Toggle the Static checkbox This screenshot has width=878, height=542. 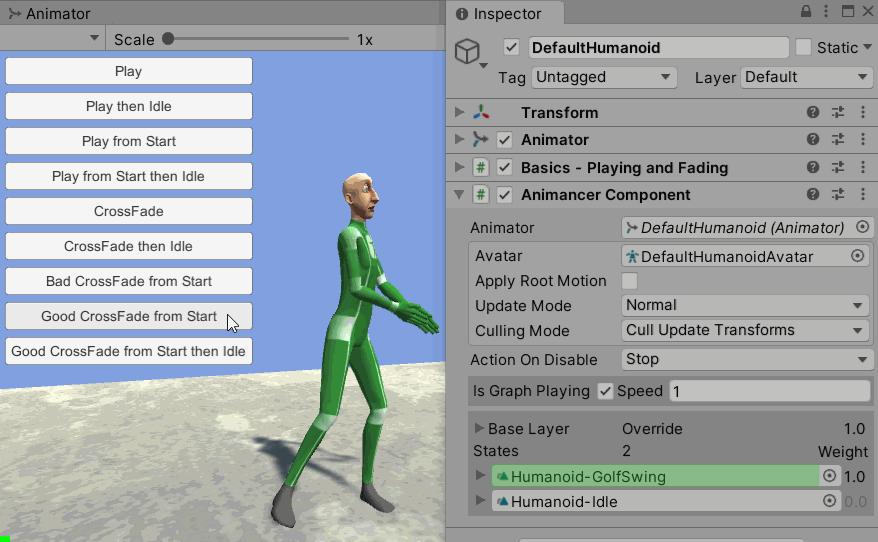point(804,48)
